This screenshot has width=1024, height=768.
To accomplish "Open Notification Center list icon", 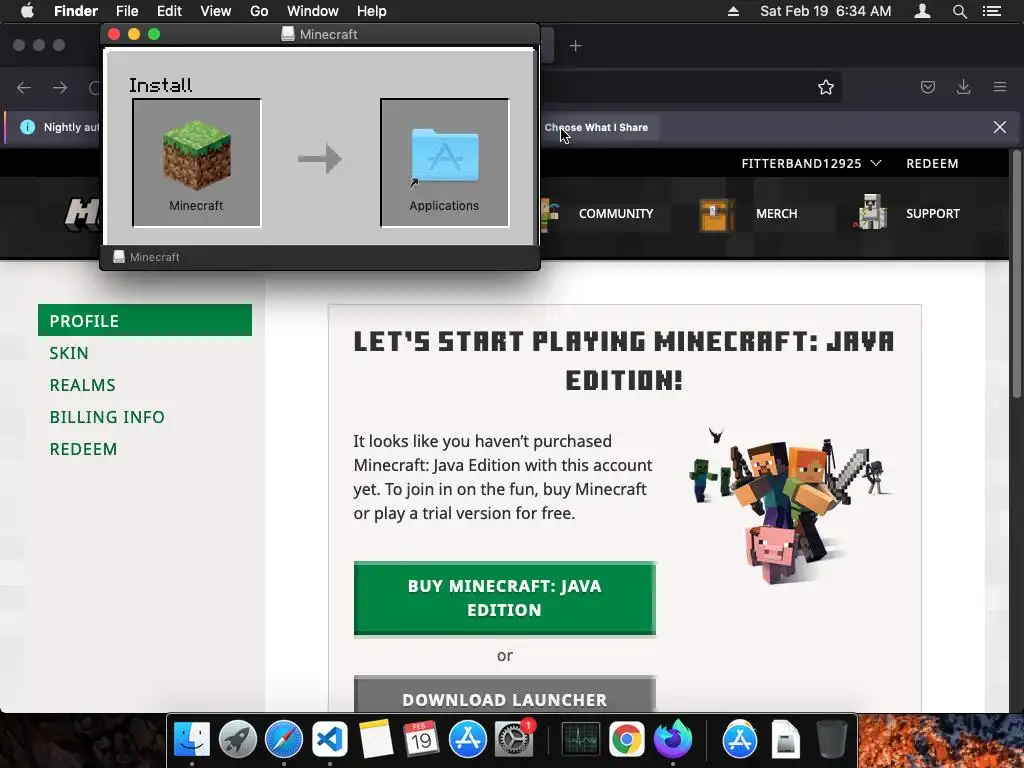I will click(992, 11).
